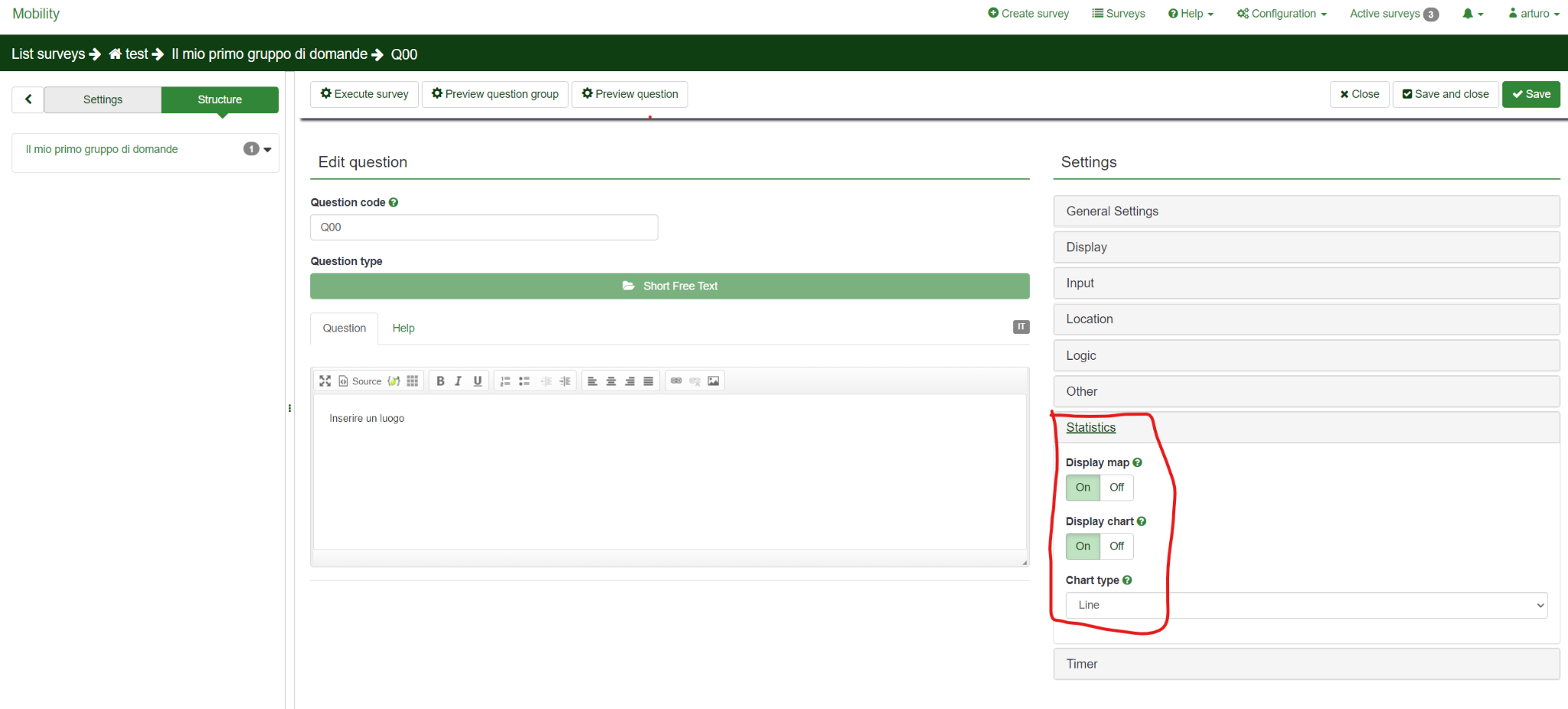The height and width of the screenshot is (709, 1568).
Task: Click Save and close button
Action: [1445, 94]
